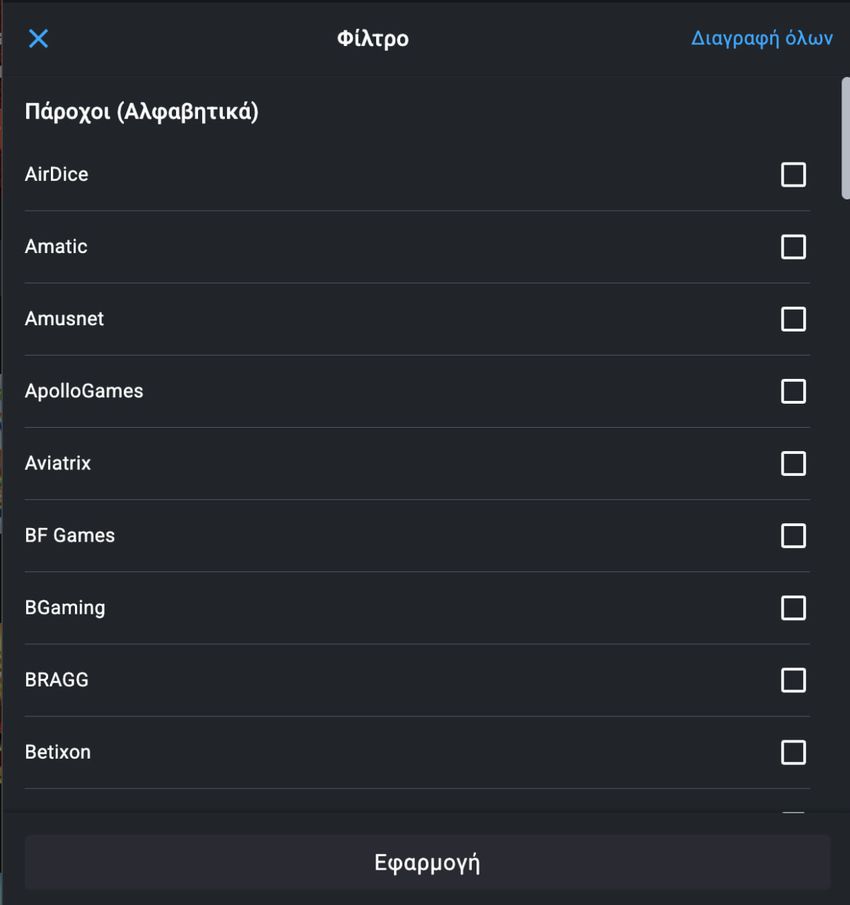The width and height of the screenshot is (850, 905).
Task: Click the Amatic provider name
Action: pos(56,246)
